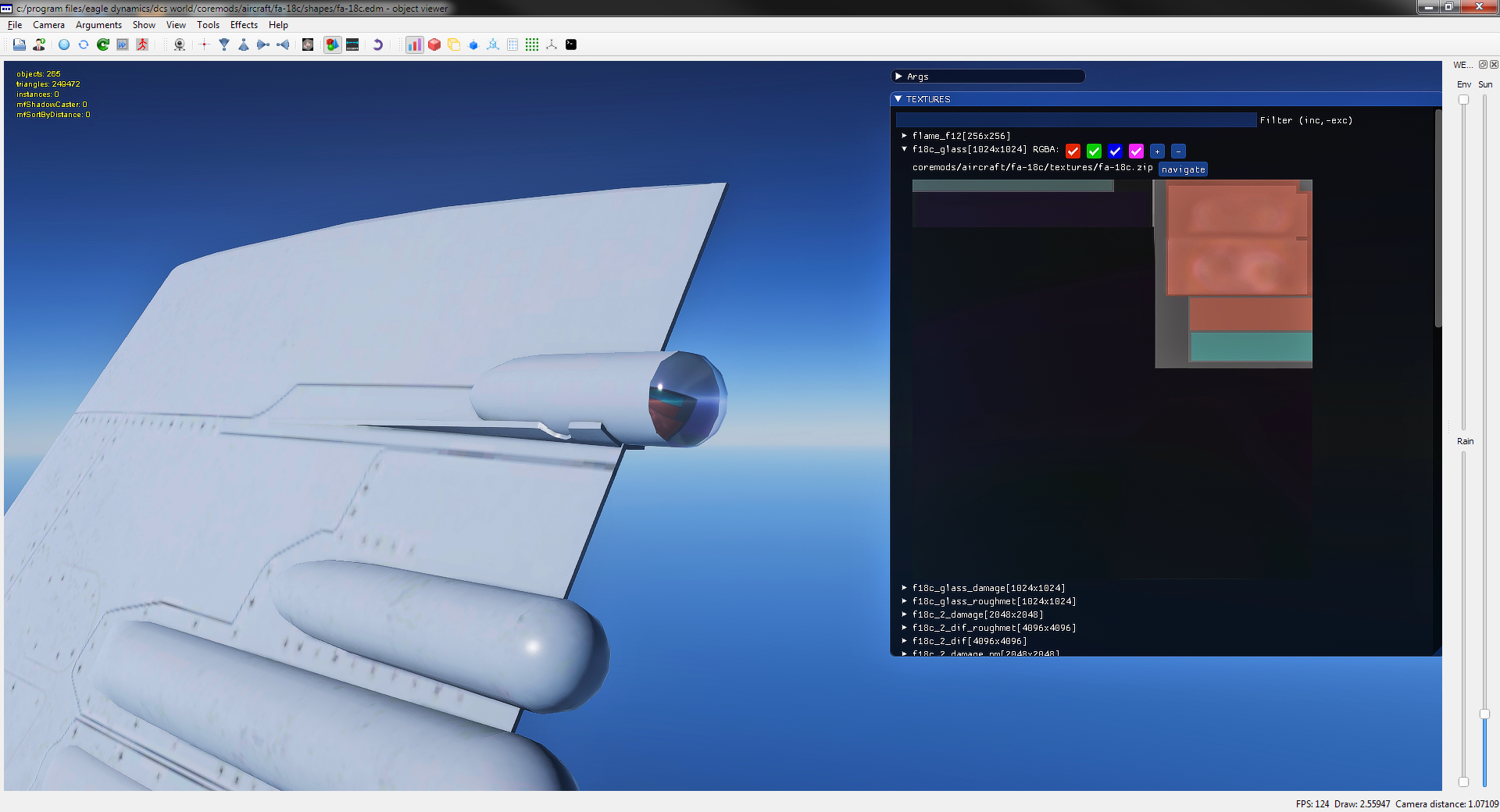Toggle the green channel checkbox
1500x812 pixels.
point(1095,151)
